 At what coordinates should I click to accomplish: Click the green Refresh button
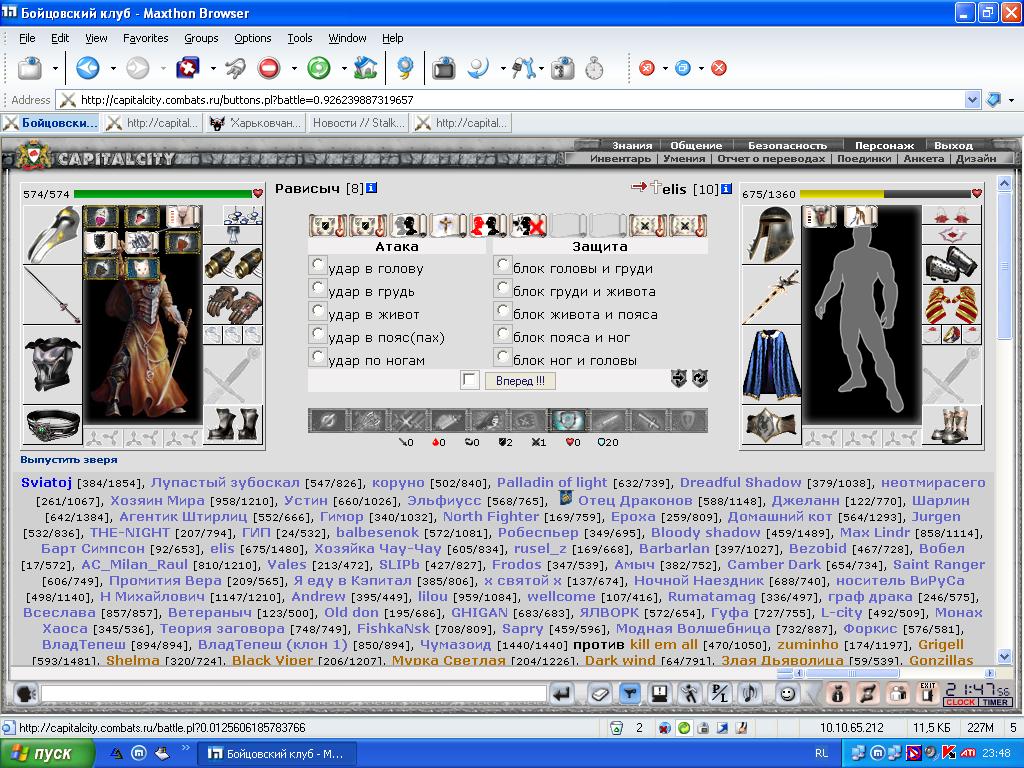(x=319, y=68)
